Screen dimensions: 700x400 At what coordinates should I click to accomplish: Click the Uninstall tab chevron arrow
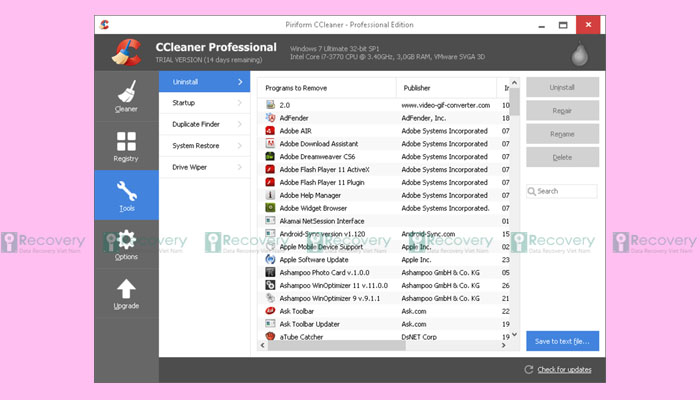pyautogui.click(x=240, y=82)
